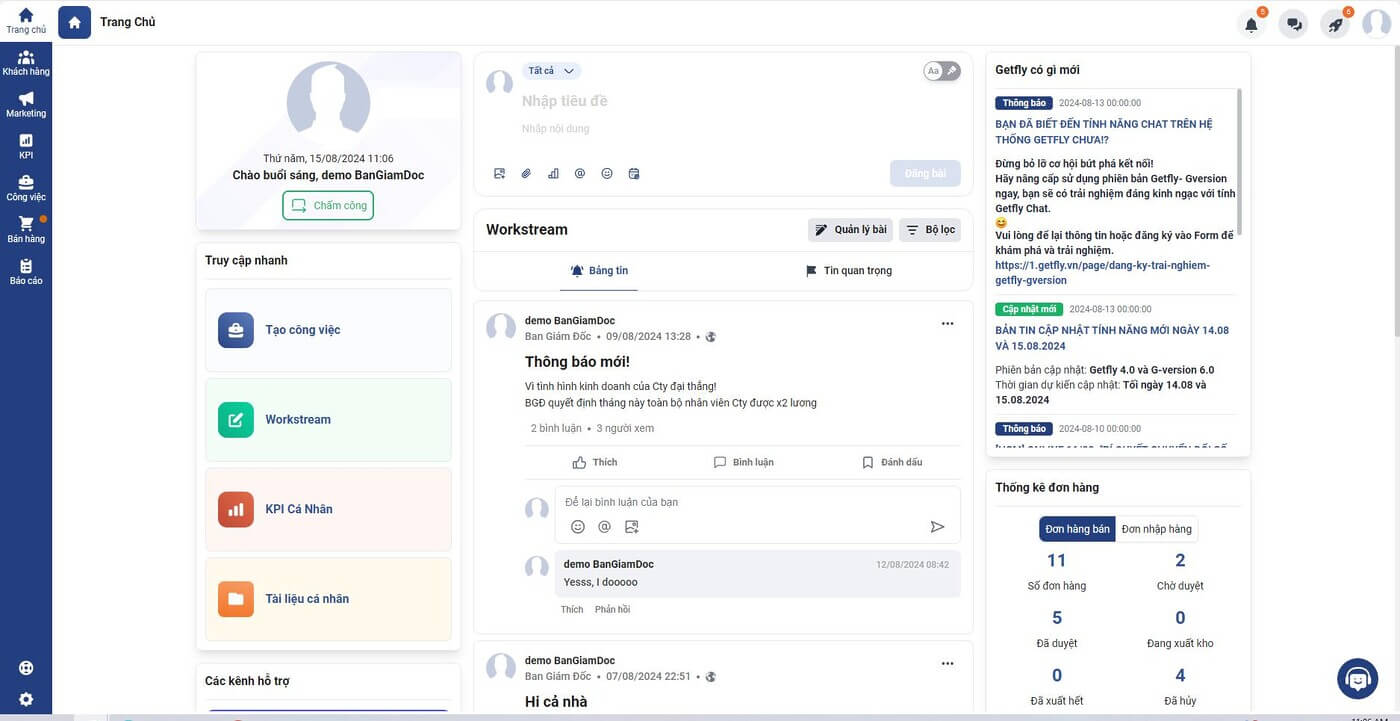Open the Bộ lọc filter menu
This screenshot has height=721, width=1400.
930,230
